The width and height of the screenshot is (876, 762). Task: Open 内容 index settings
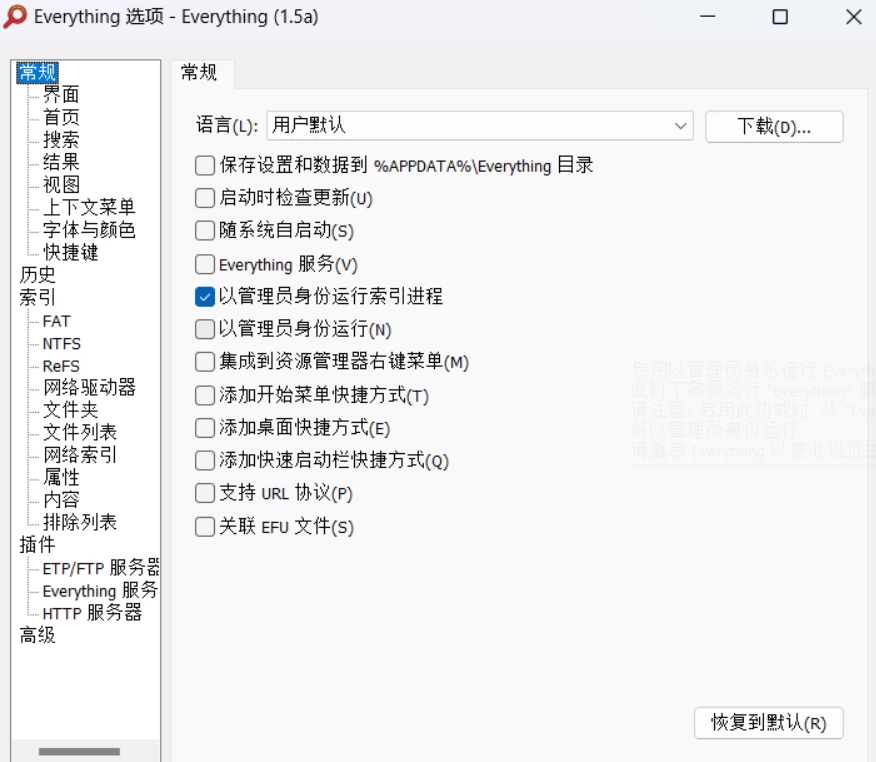pos(61,499)
